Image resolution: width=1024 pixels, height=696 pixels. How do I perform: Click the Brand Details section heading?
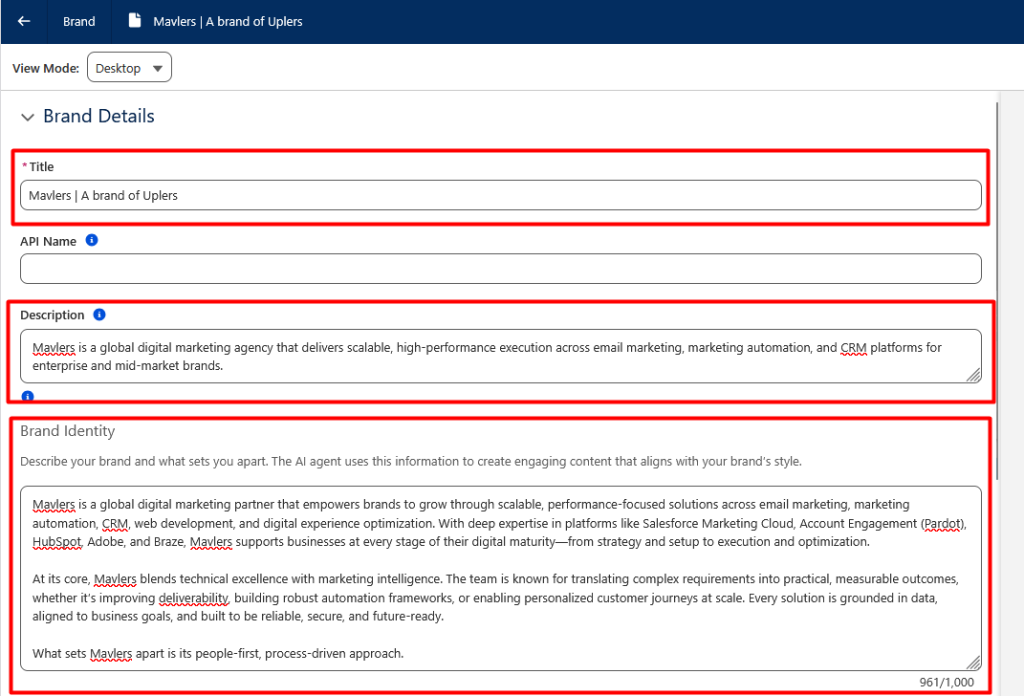coord(98,116)
